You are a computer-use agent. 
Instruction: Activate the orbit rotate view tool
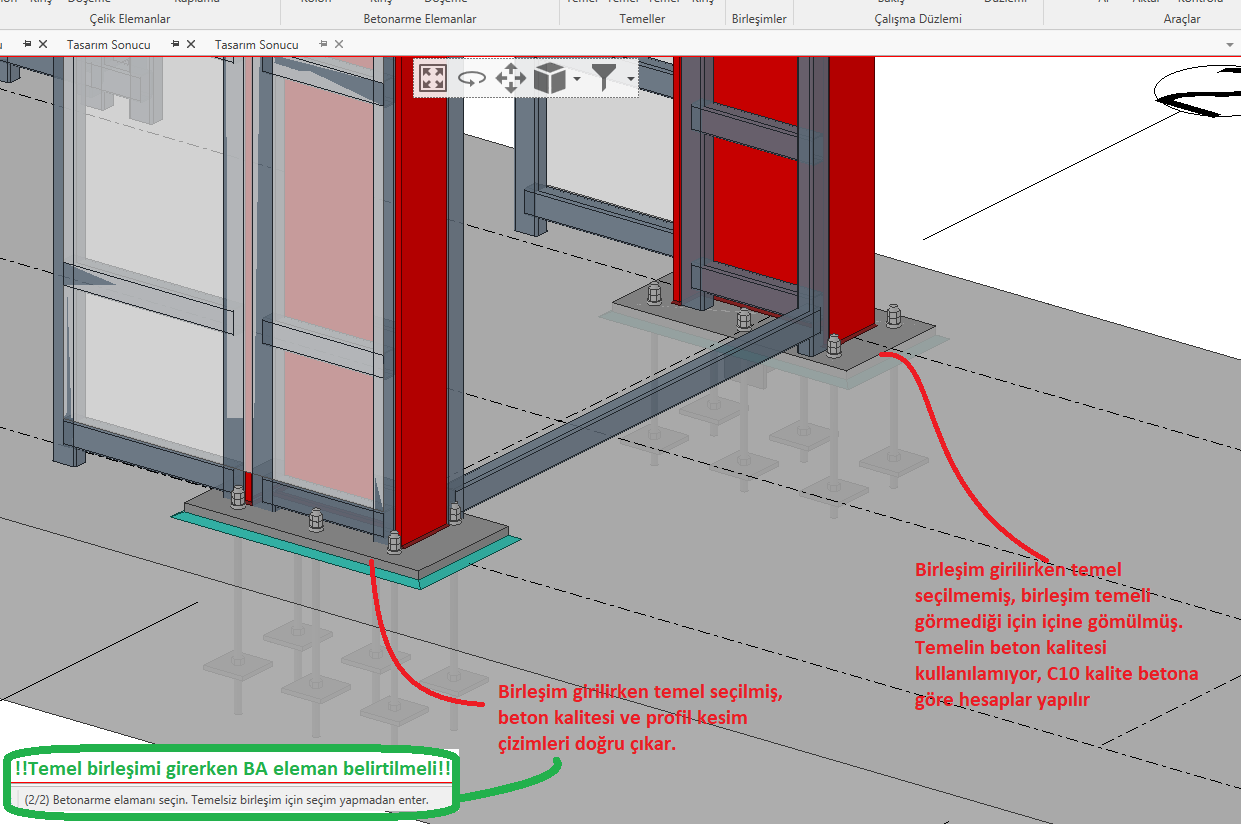click(472, 78)
